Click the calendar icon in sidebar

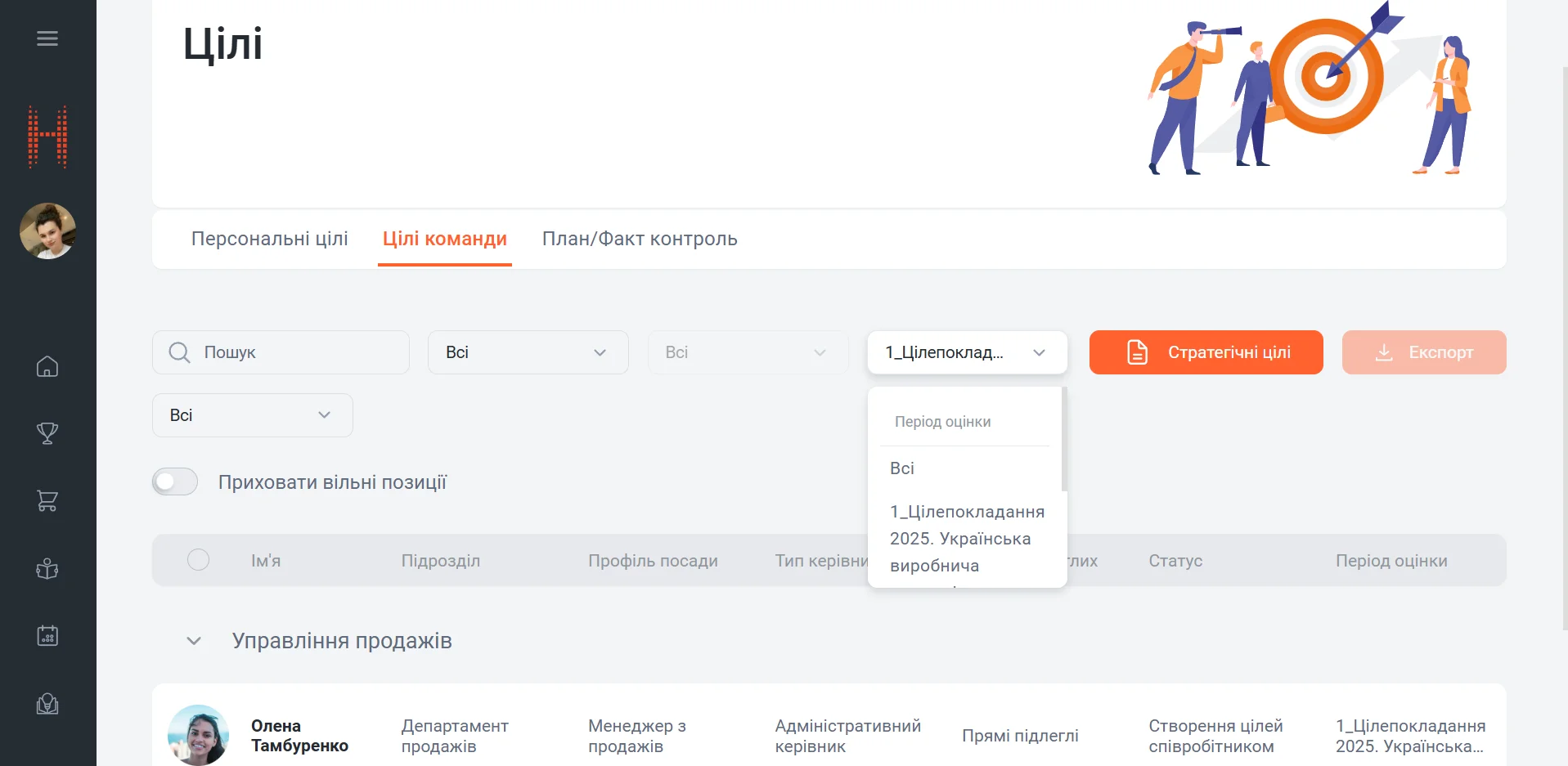click(x=47, y=635)
